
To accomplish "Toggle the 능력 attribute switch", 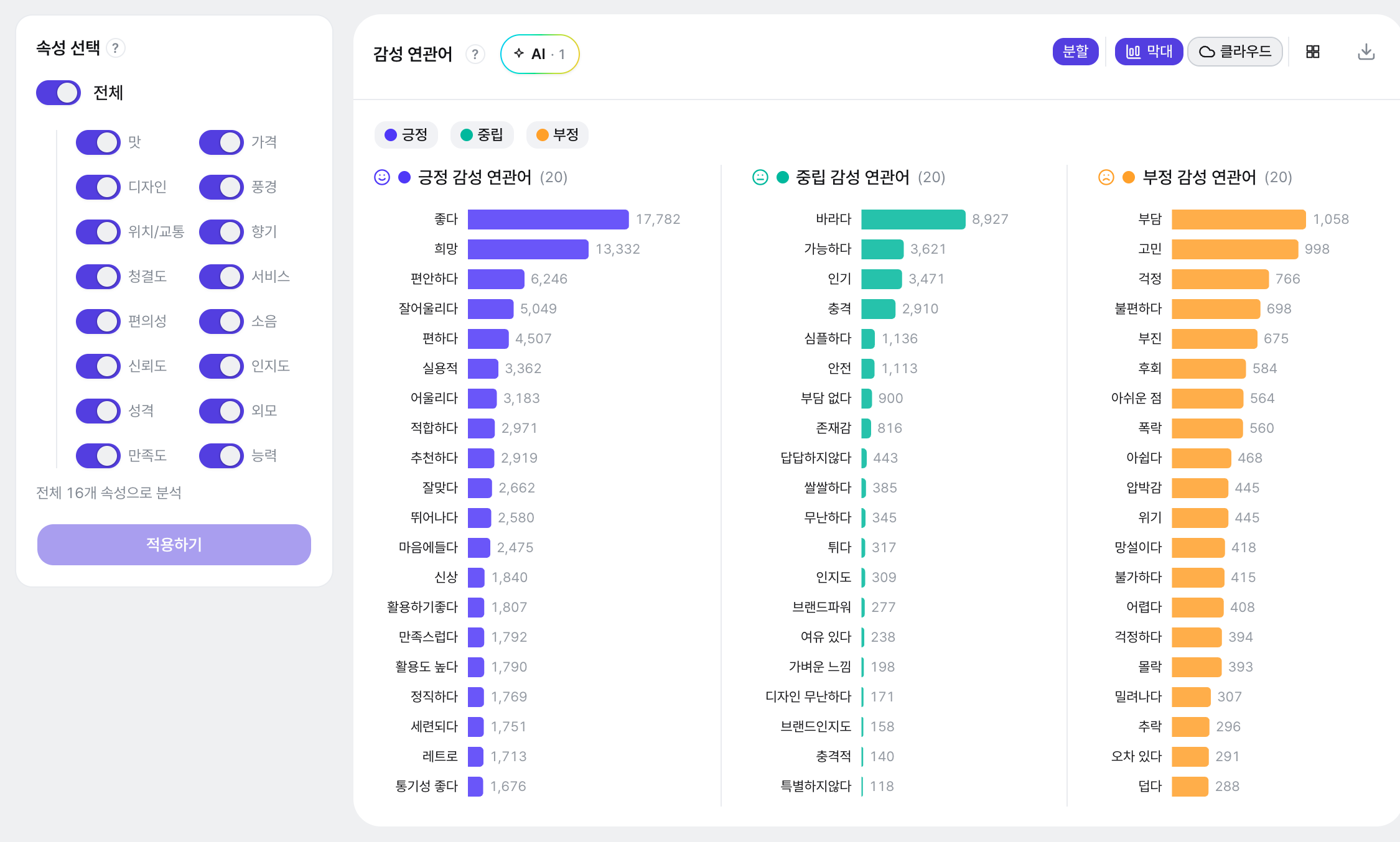I will coord(222,456).
